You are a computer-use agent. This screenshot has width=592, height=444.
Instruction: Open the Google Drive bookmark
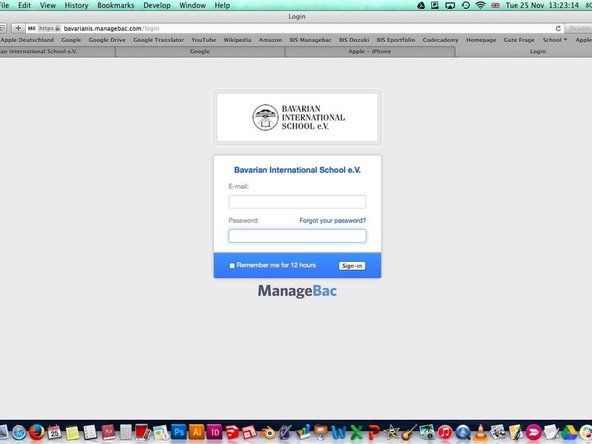click(x=107, y=40)
